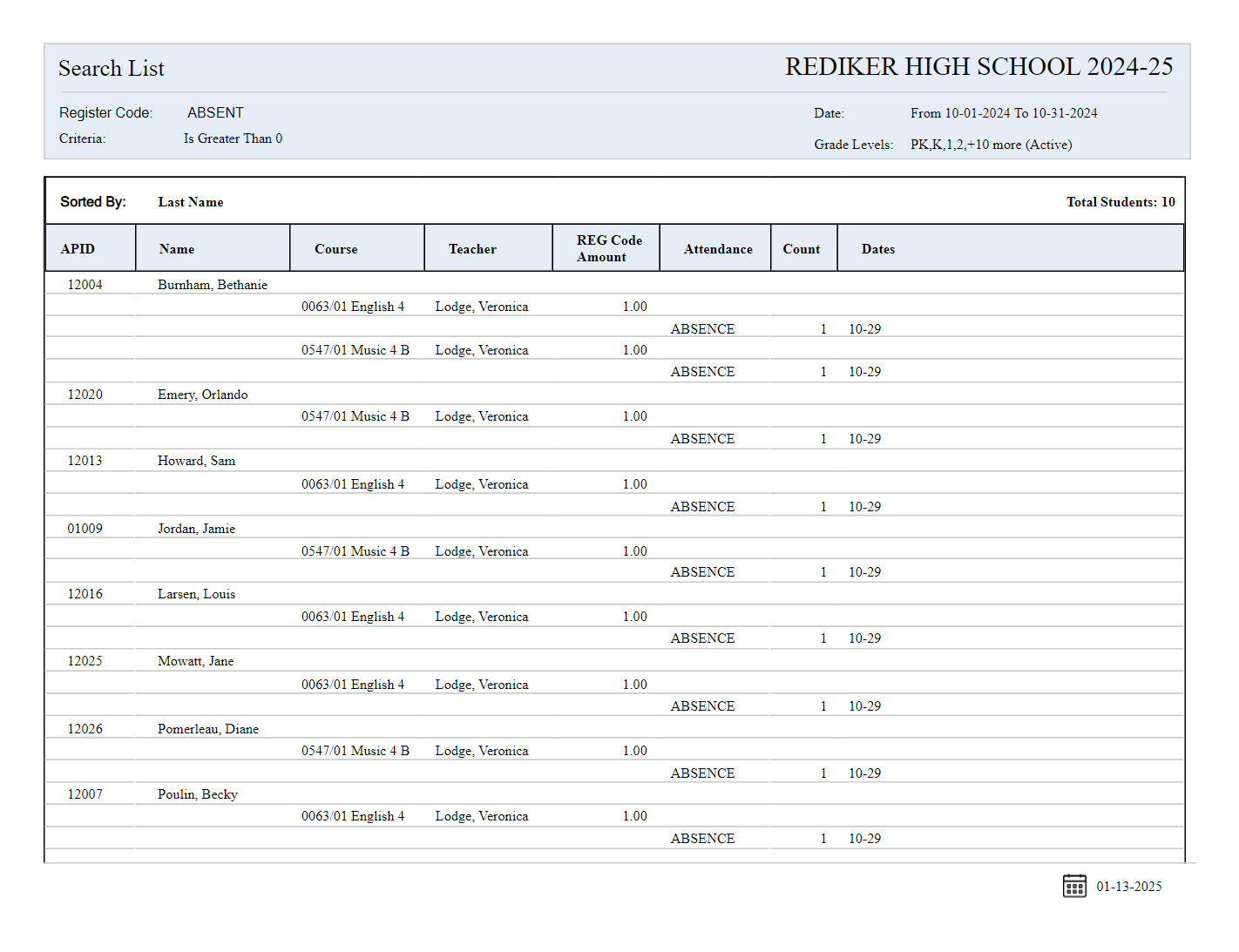Click the Total Students: 10 label
Image resolution: width=1239 pixels, height=952 pixels.
[1121, 202]
